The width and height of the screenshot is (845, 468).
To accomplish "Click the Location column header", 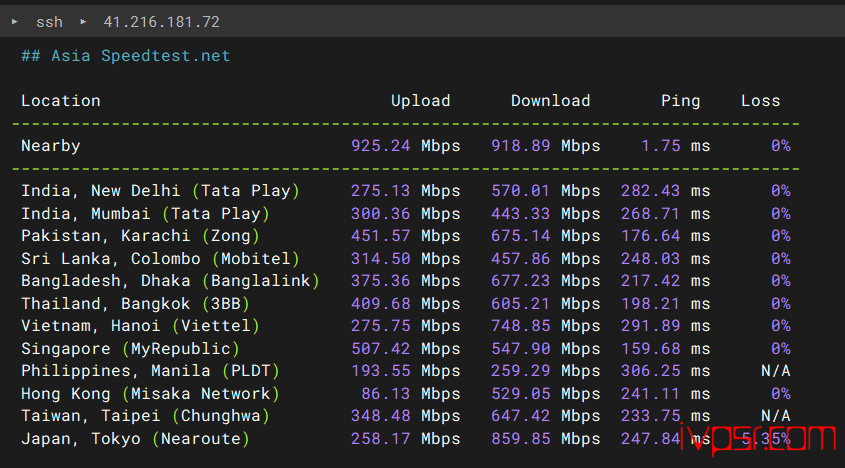I will click(60, 101).
